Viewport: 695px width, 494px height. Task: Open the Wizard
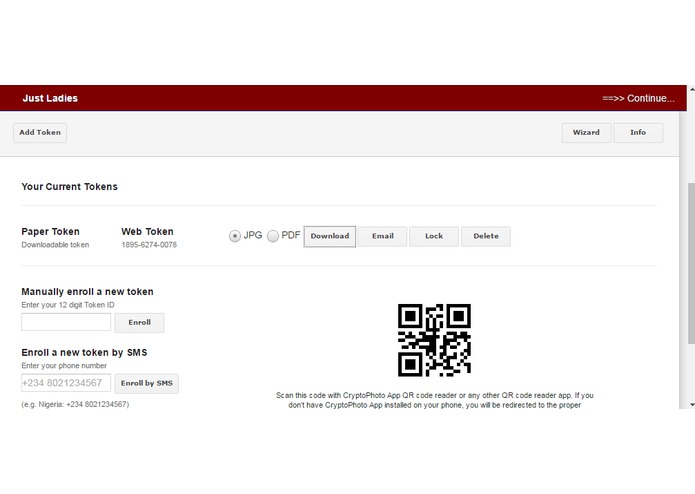click(x=586, y=133)
